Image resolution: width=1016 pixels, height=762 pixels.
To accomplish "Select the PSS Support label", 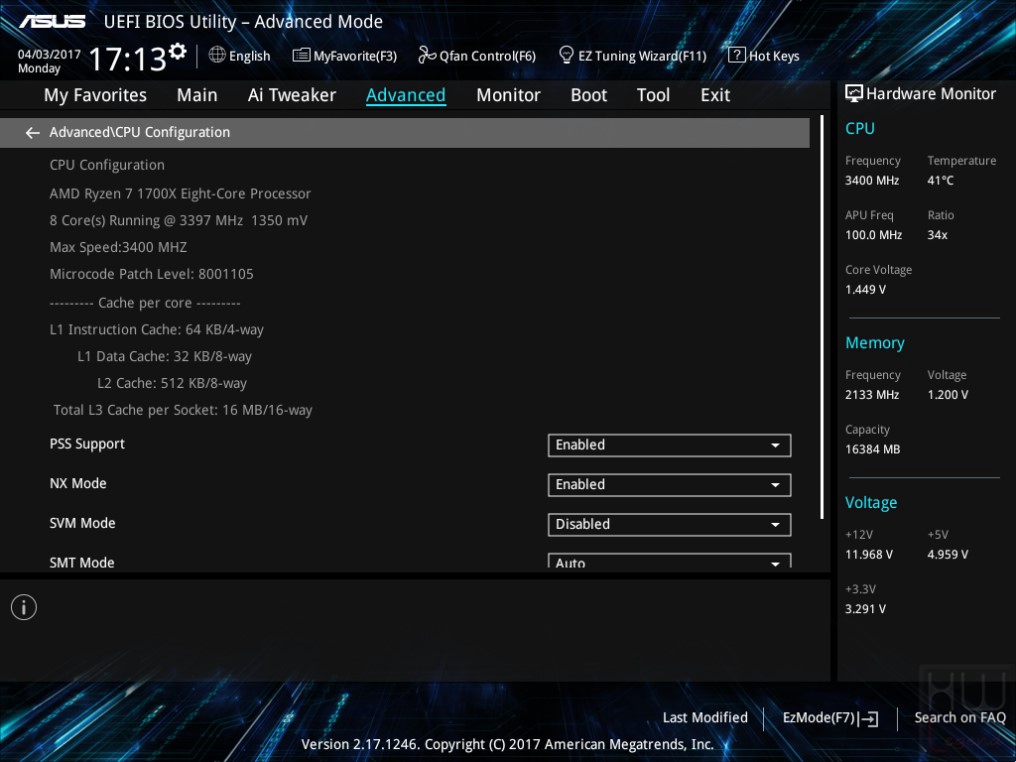I will pyautogui.click(x=87, y=444).
